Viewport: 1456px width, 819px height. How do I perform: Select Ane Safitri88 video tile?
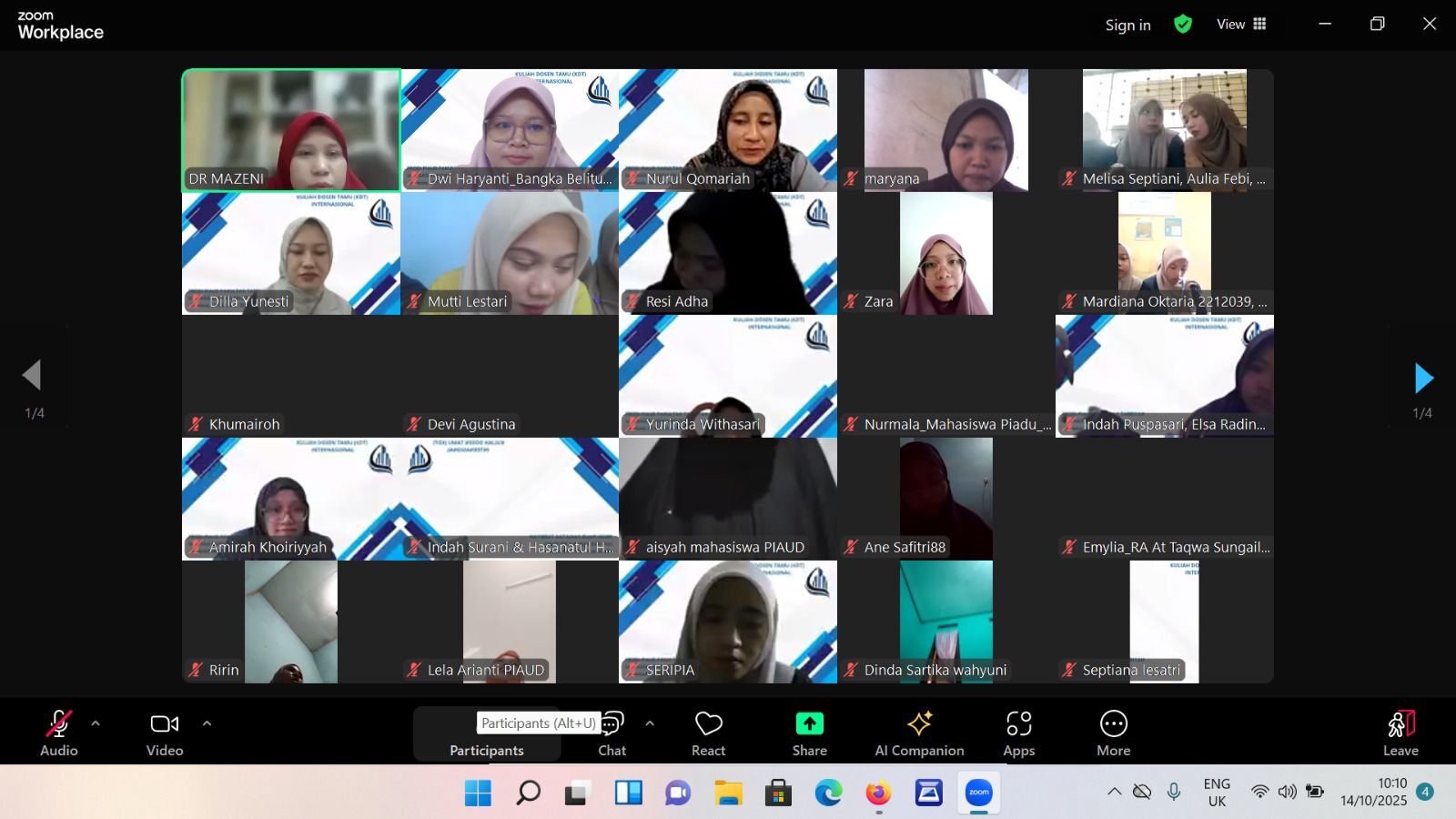[946, 499]
